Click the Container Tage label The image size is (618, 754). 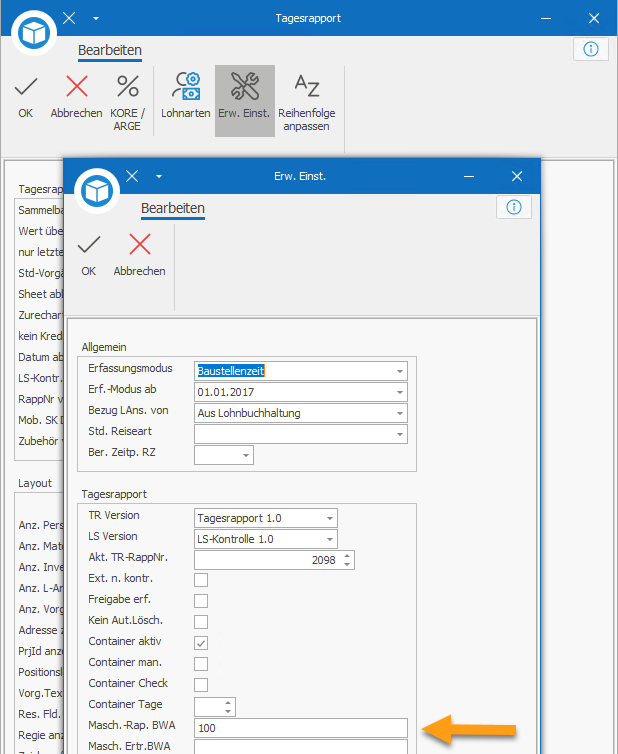click(x=126, y=704)
